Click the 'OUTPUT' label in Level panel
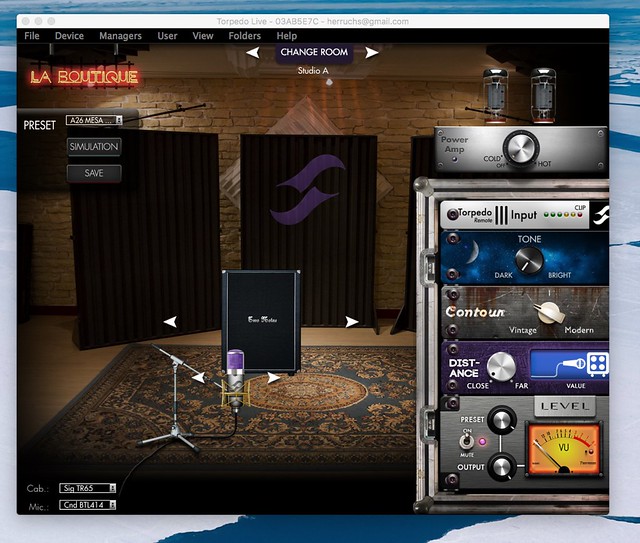Image resolution: width=640 pixels, height=543 pixels. coord(471,467)
